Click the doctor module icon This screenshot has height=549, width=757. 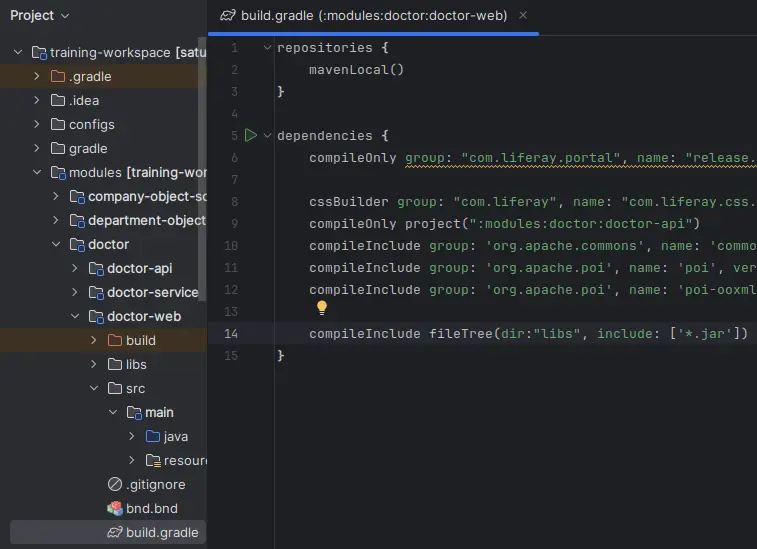pyautogui.click(x=77, y=244)
